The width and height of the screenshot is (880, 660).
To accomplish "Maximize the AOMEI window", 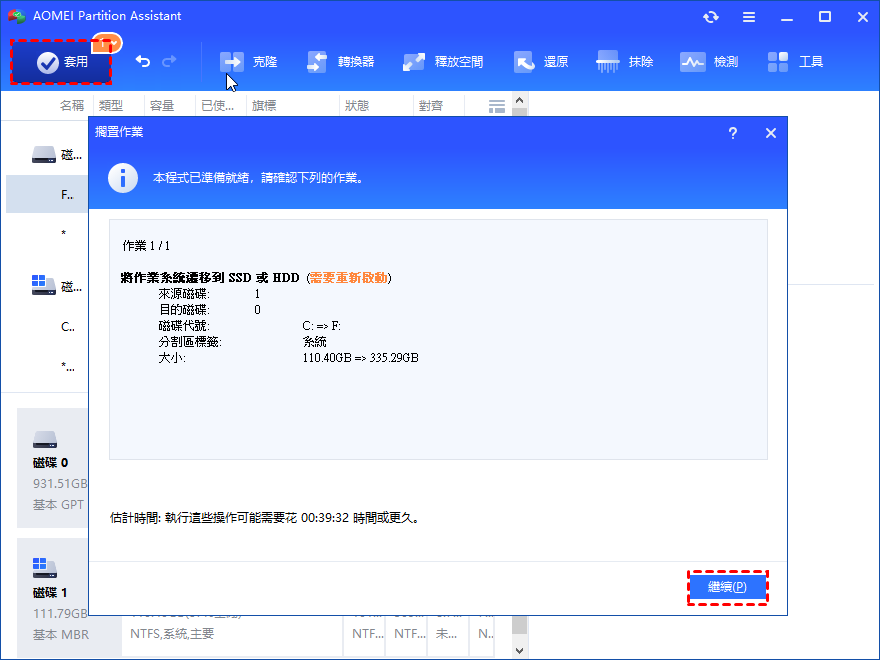I will [x=825, y=17].
